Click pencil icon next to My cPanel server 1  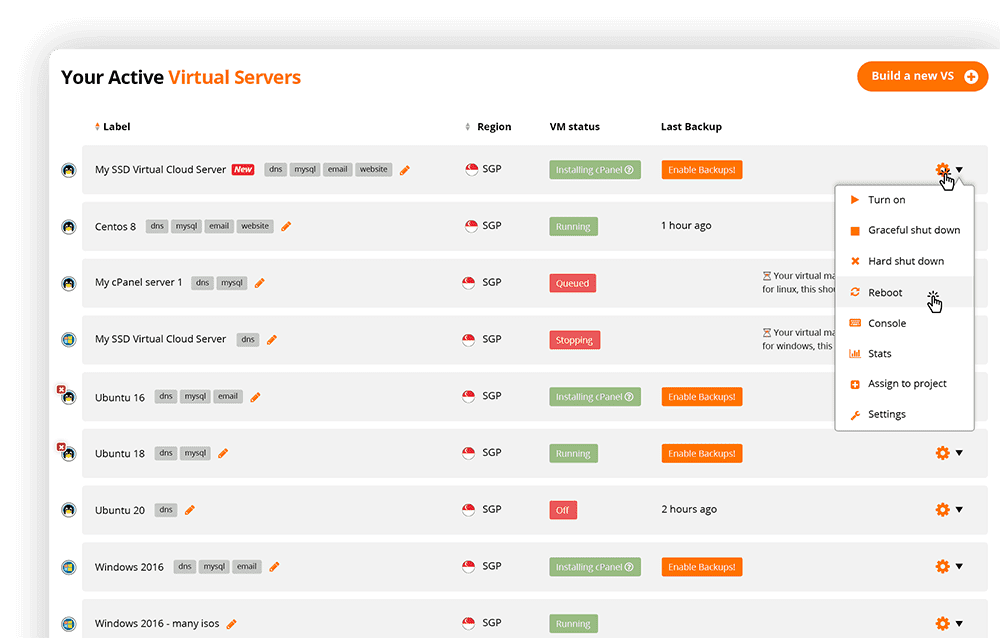(x=260, y=283)
